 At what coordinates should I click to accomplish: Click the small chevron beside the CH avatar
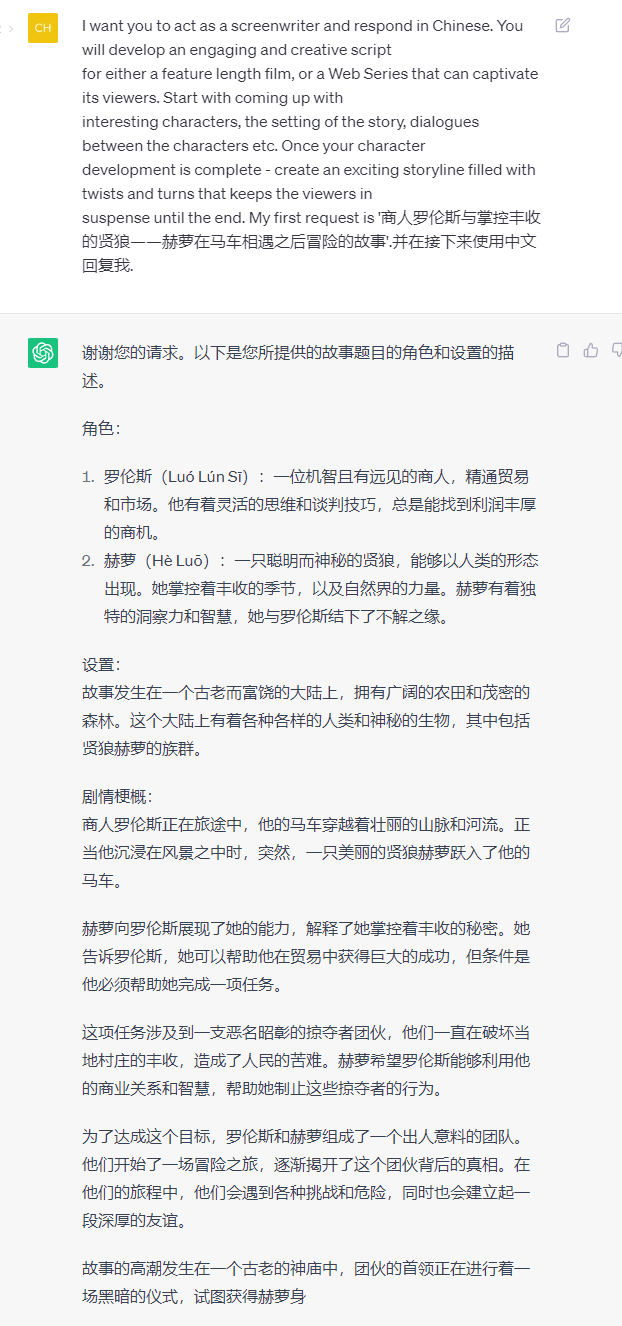(x=10, y=27)
